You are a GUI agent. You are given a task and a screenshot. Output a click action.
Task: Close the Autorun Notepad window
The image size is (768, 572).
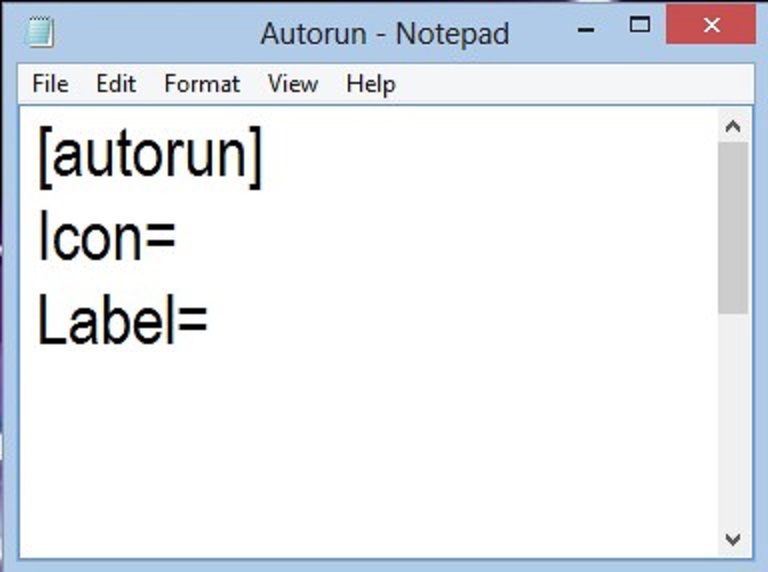tap(711, 24)
